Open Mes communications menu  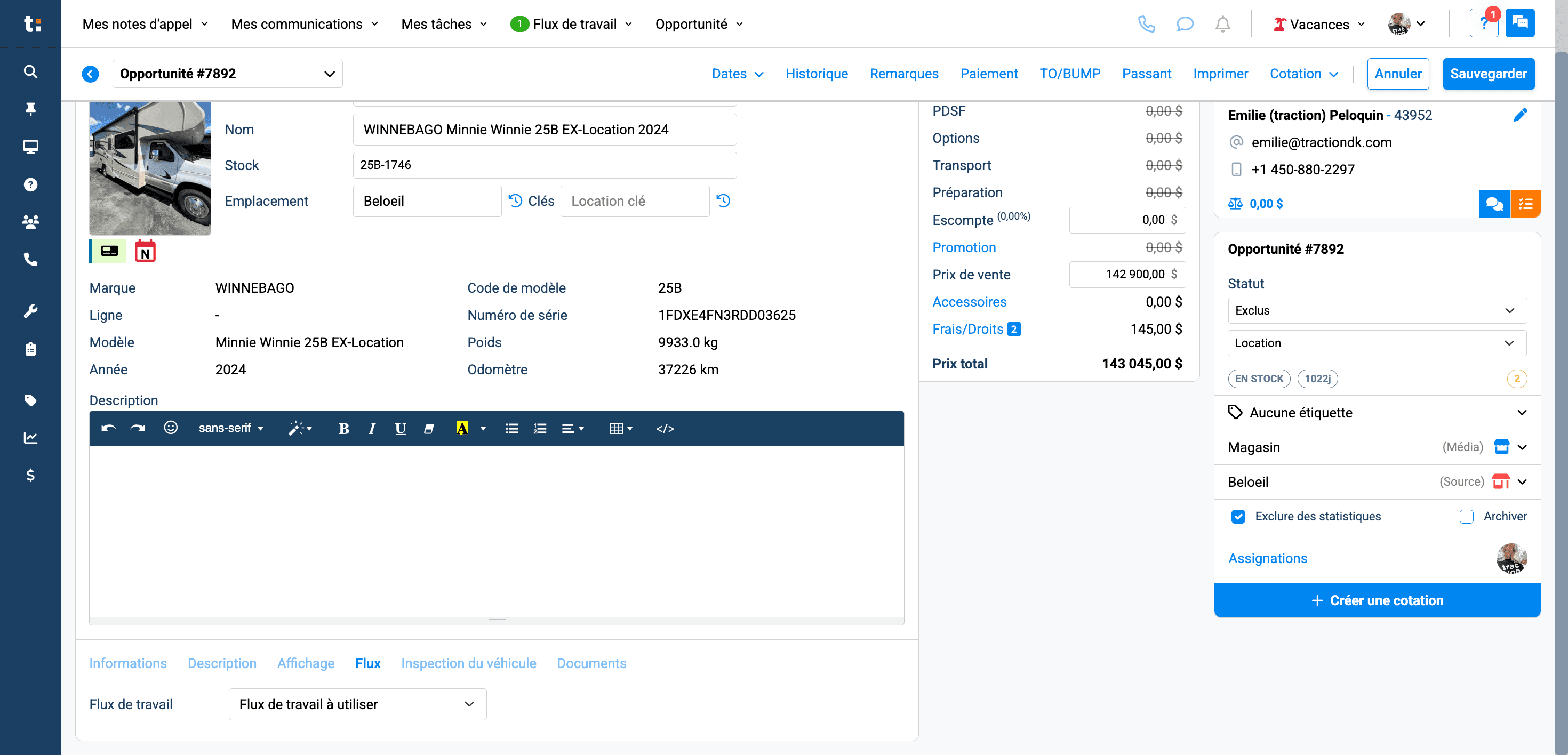(305, 23)
